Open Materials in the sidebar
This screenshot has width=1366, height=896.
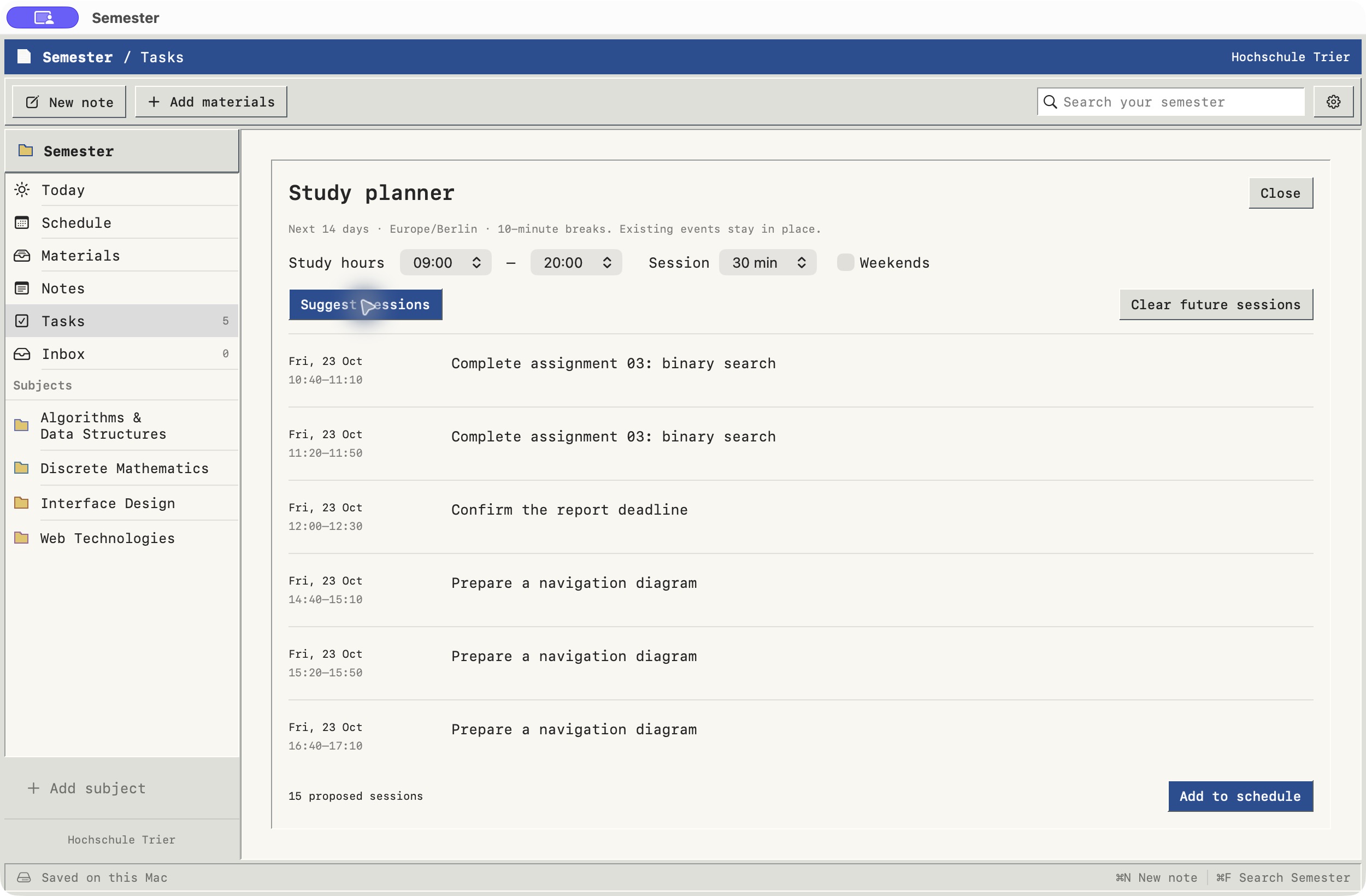pyautogui.click(x=122, y=255)
